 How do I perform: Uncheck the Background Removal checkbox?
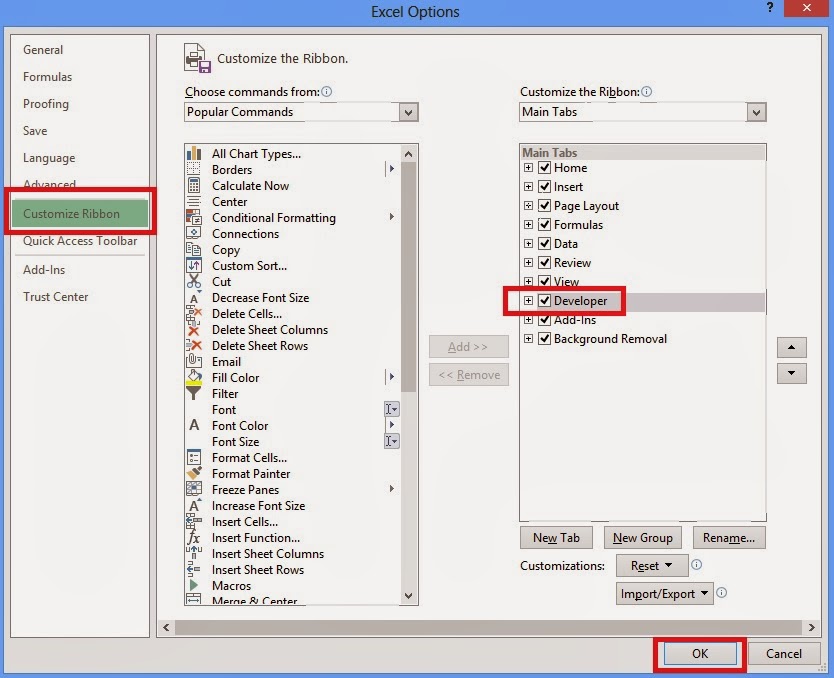544,339
